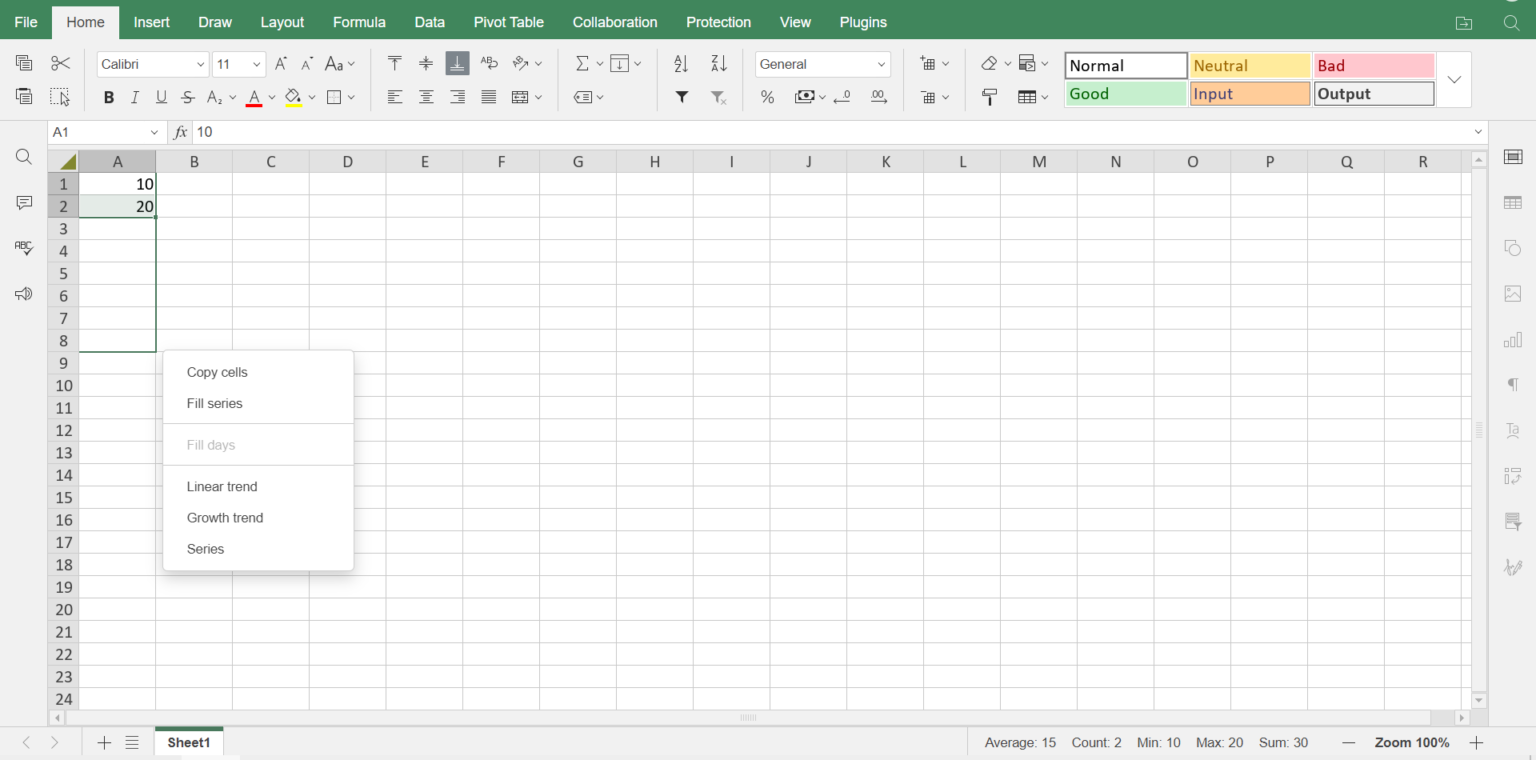Open the AutoSum tool
This screenshot has height=760, width=1536.
point(583,63)
